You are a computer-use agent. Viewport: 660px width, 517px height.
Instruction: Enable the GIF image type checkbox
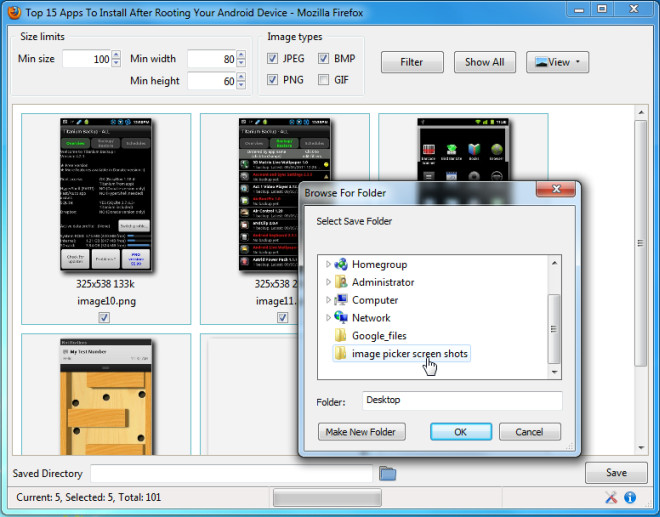coord(323,80)
